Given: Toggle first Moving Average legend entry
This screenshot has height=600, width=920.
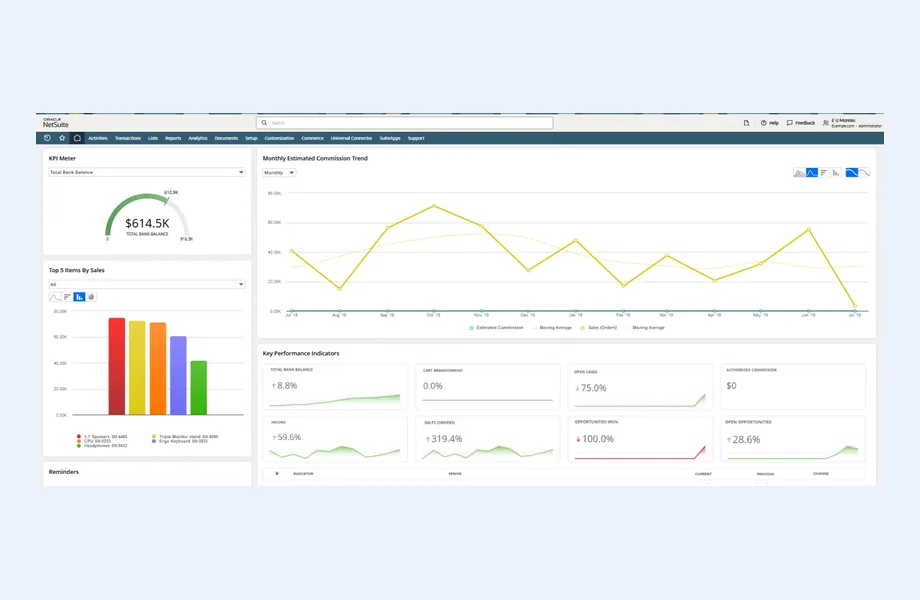Looking at the screenshot, I should point(552,328).
